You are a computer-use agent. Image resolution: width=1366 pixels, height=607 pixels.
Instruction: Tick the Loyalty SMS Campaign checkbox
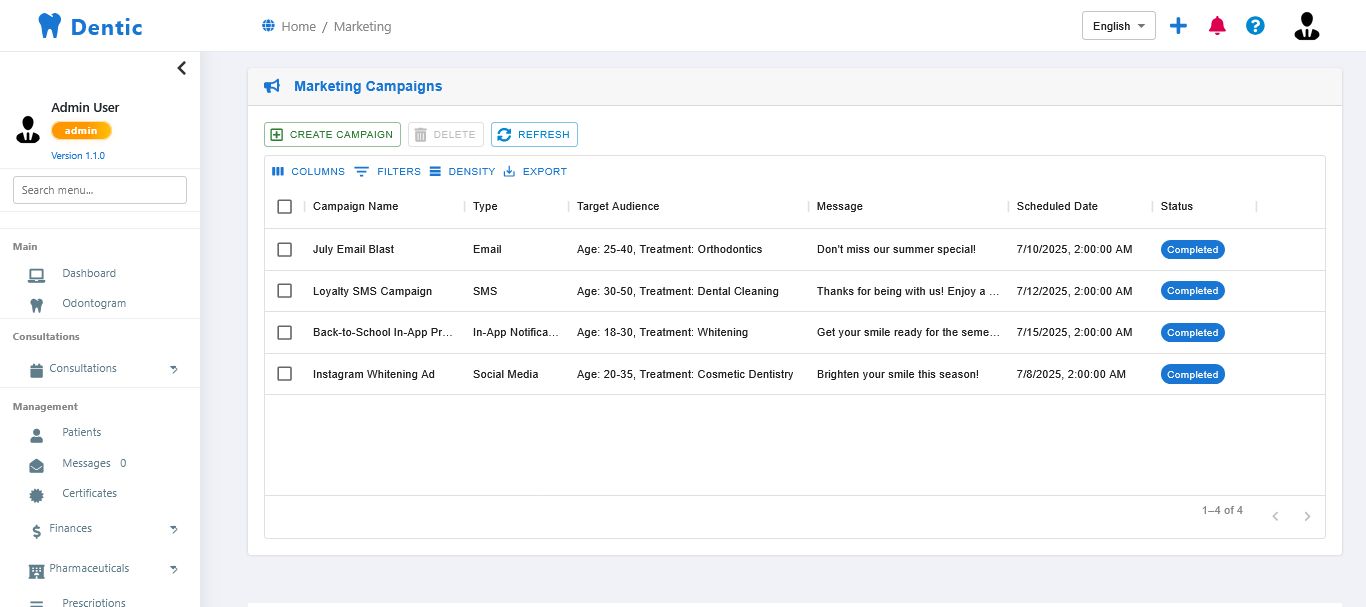coord(285,291)
